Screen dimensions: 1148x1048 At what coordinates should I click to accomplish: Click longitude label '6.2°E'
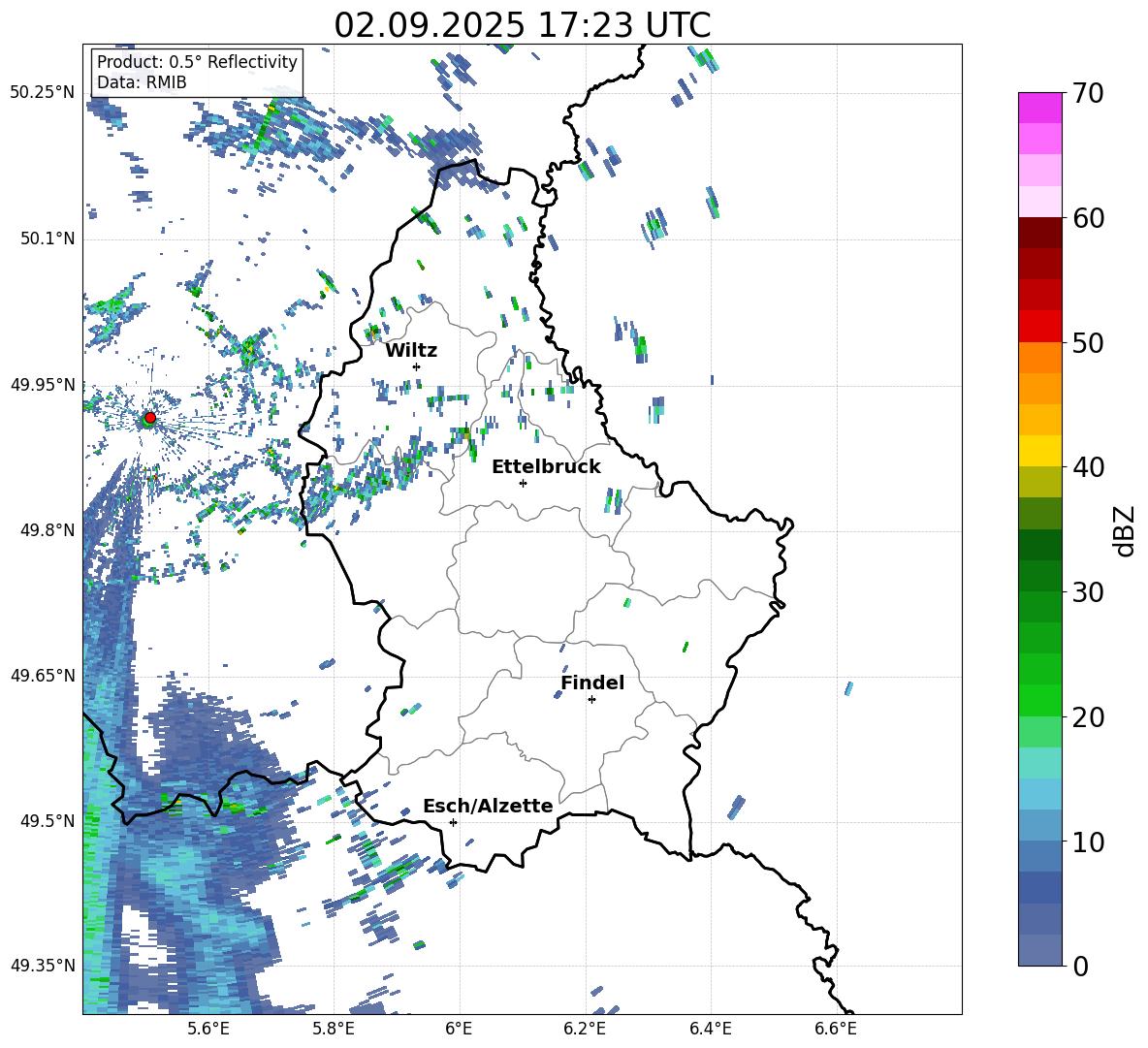coord(585,1029)
